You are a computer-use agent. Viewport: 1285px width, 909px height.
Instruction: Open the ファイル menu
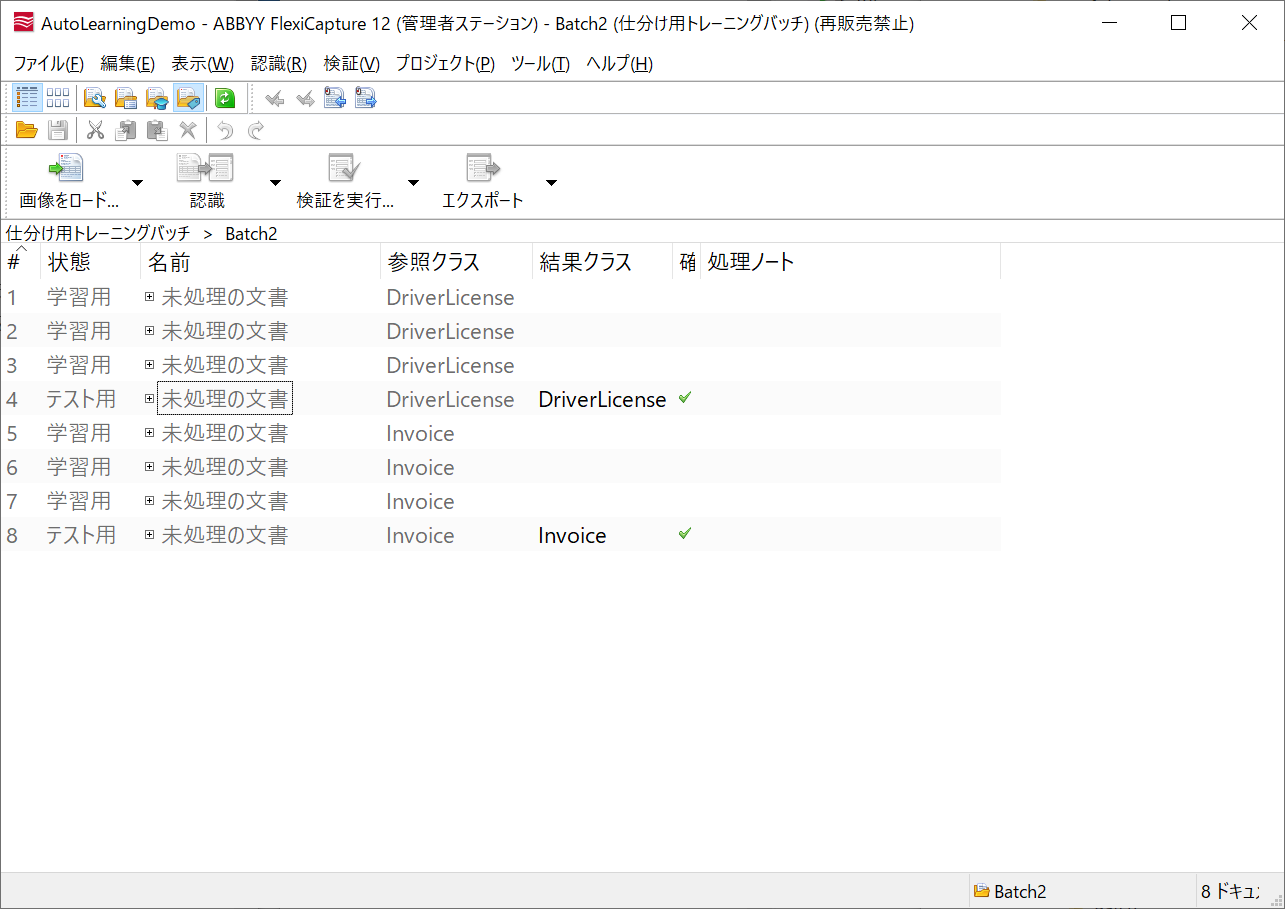pos(49,64)
